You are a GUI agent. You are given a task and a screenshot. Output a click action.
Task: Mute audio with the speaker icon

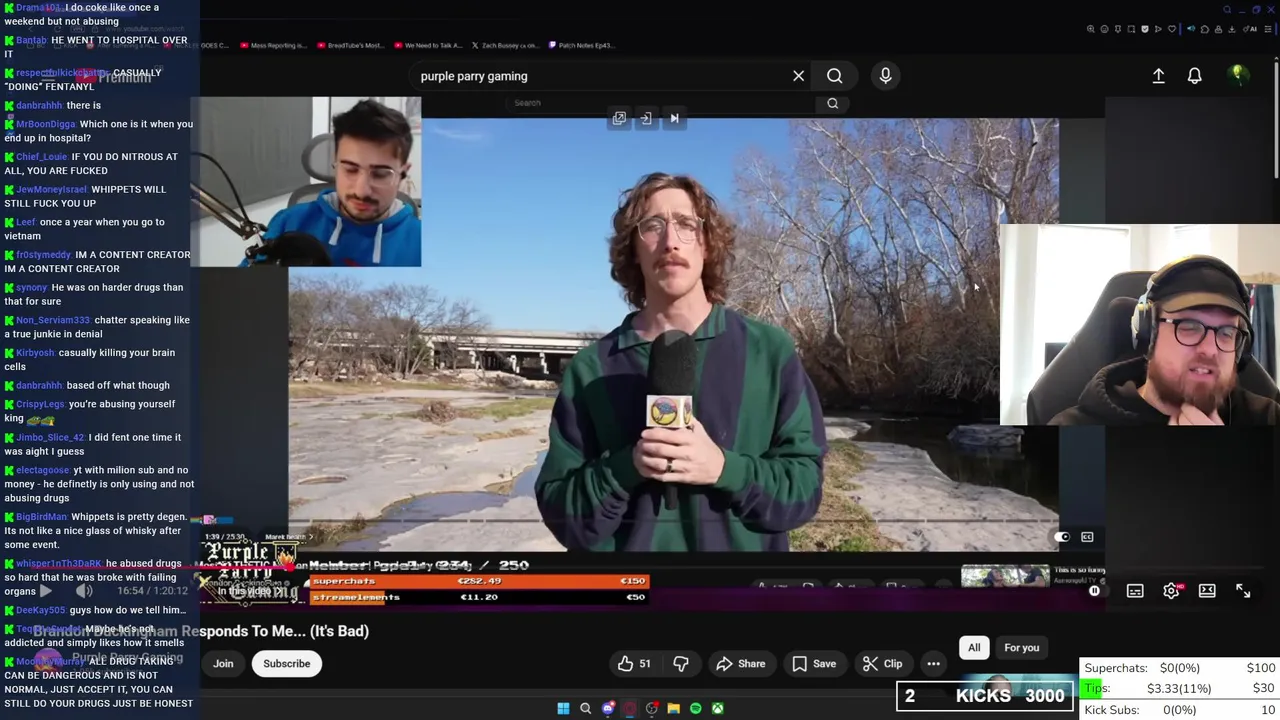click(84, 591)
